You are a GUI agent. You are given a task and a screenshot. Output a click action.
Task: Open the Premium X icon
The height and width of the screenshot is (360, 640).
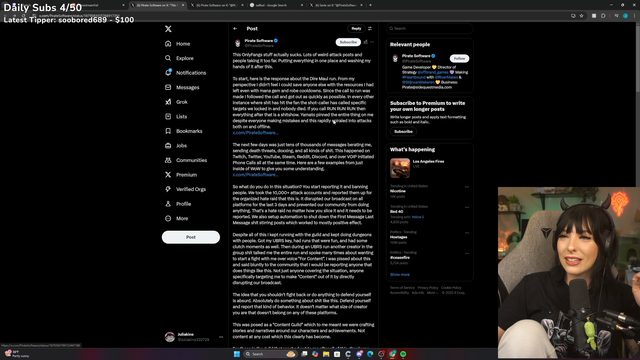(x=168, y=175)
